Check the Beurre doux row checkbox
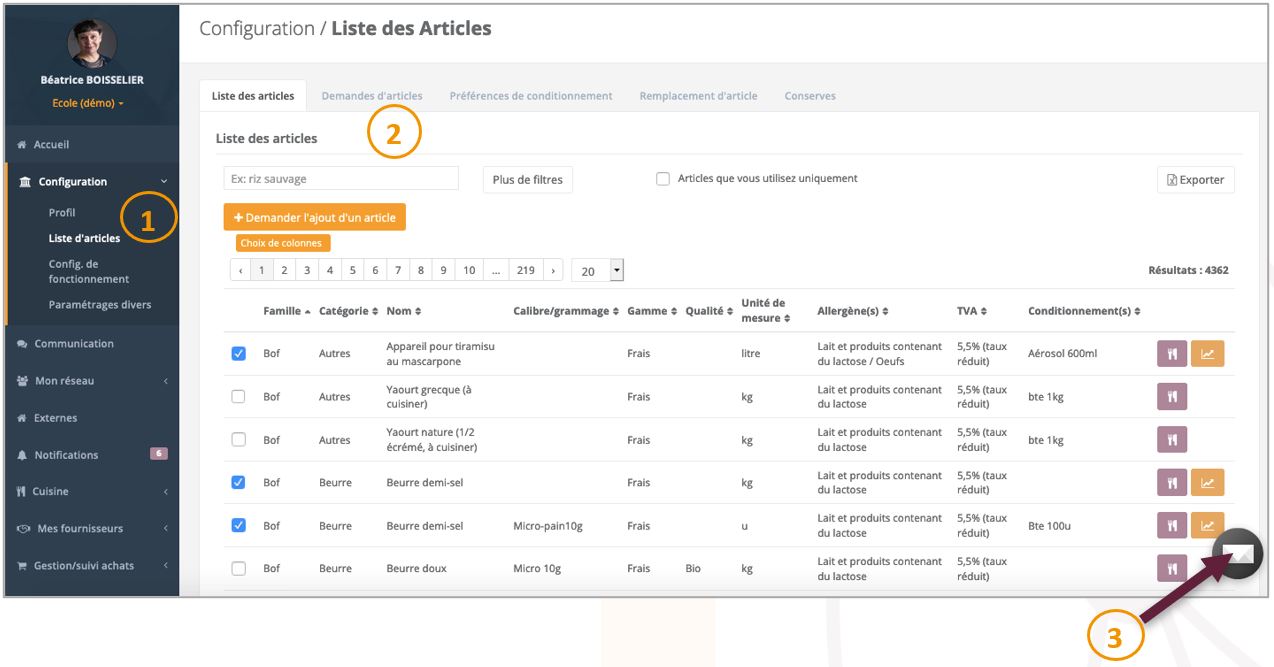Screen dimensions: 1274x667 click(238, 568)
